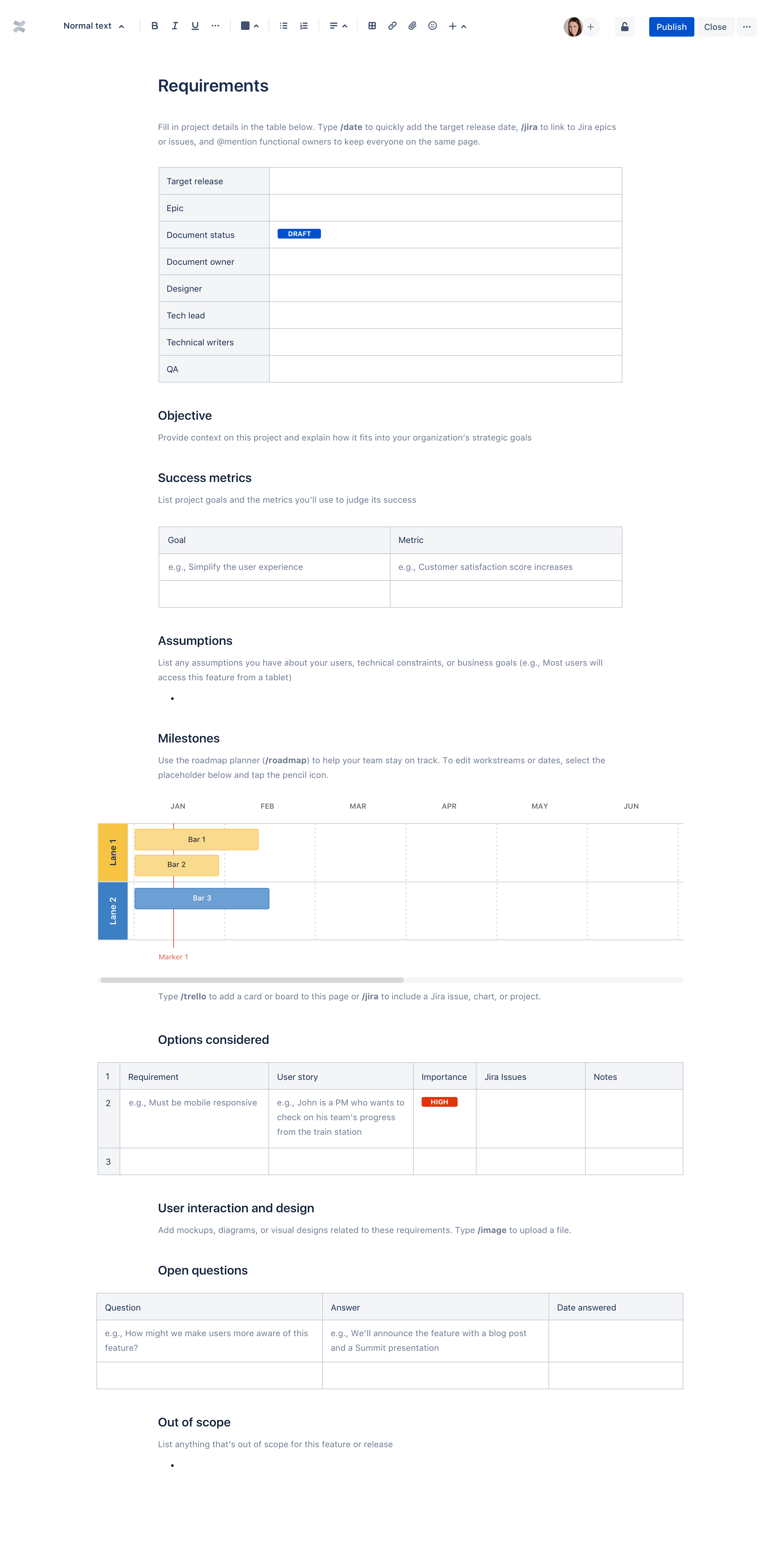This screenshot has height=1568, width=781.
Task: Click the Technical writers value cell
Action: pyautogui.click(x=445, y=342)
